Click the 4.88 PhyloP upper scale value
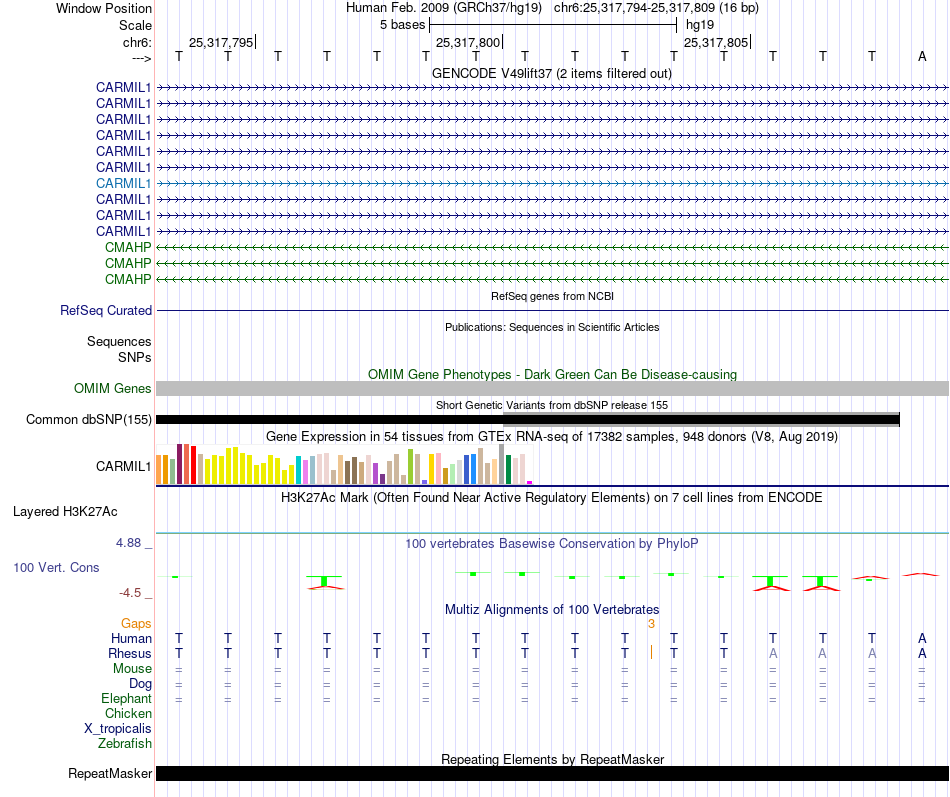Viewport: 950px width, 797px height. (128, 542)
